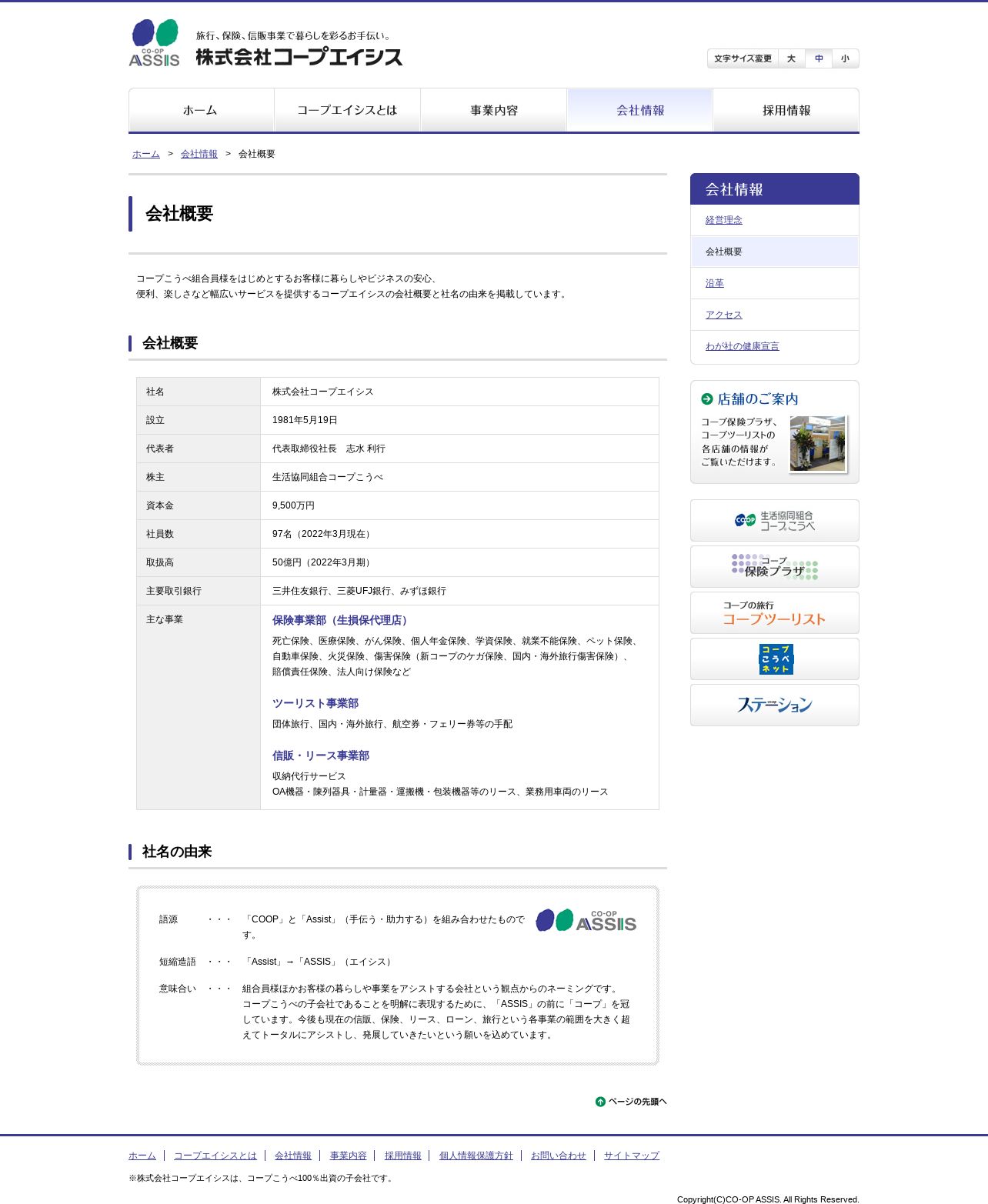Set text size to 大

point(791,58)
